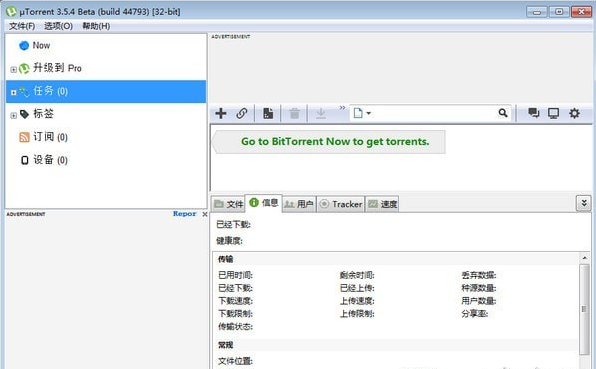Open the 选项(O) menu
The image size is (596, 369).
[x=58, y=26]
